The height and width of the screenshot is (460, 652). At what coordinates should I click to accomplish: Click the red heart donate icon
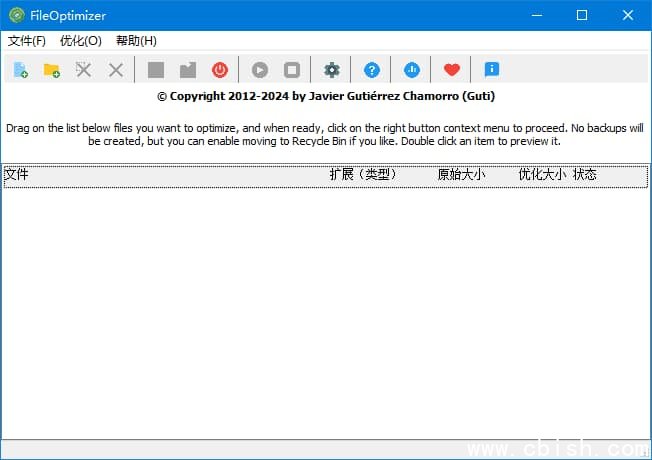tap(452, 70)
